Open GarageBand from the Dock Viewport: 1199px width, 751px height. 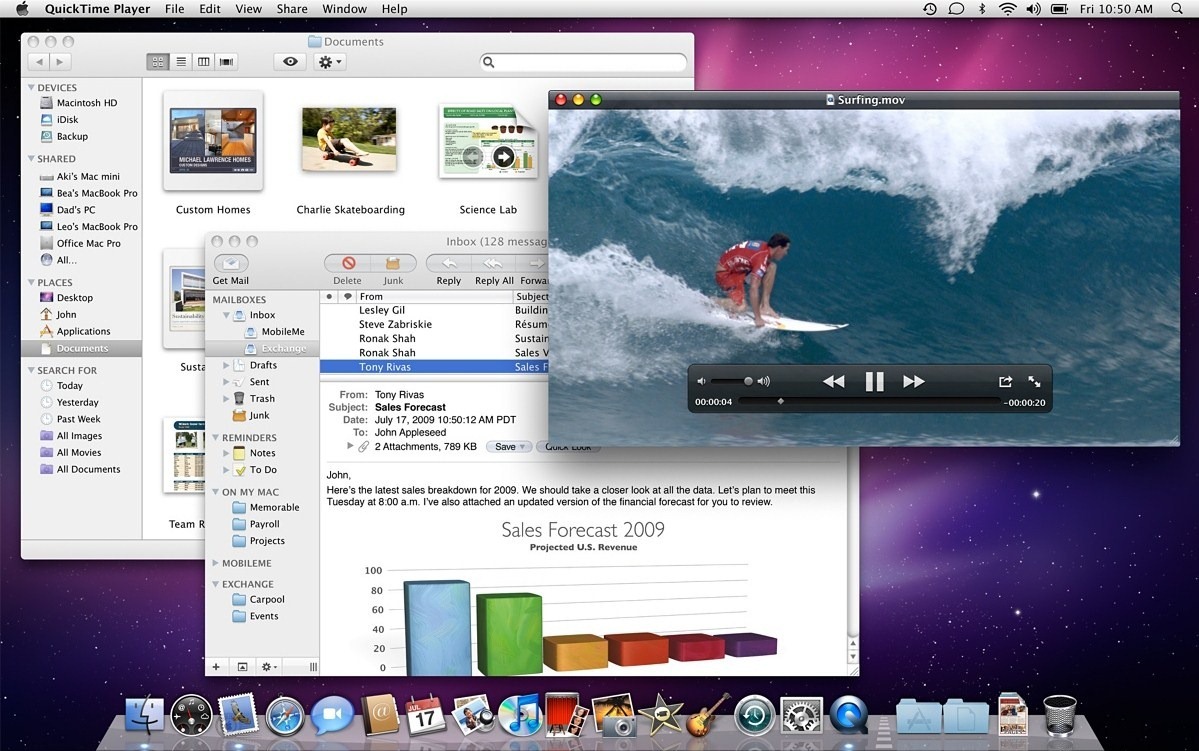(699, 716)
